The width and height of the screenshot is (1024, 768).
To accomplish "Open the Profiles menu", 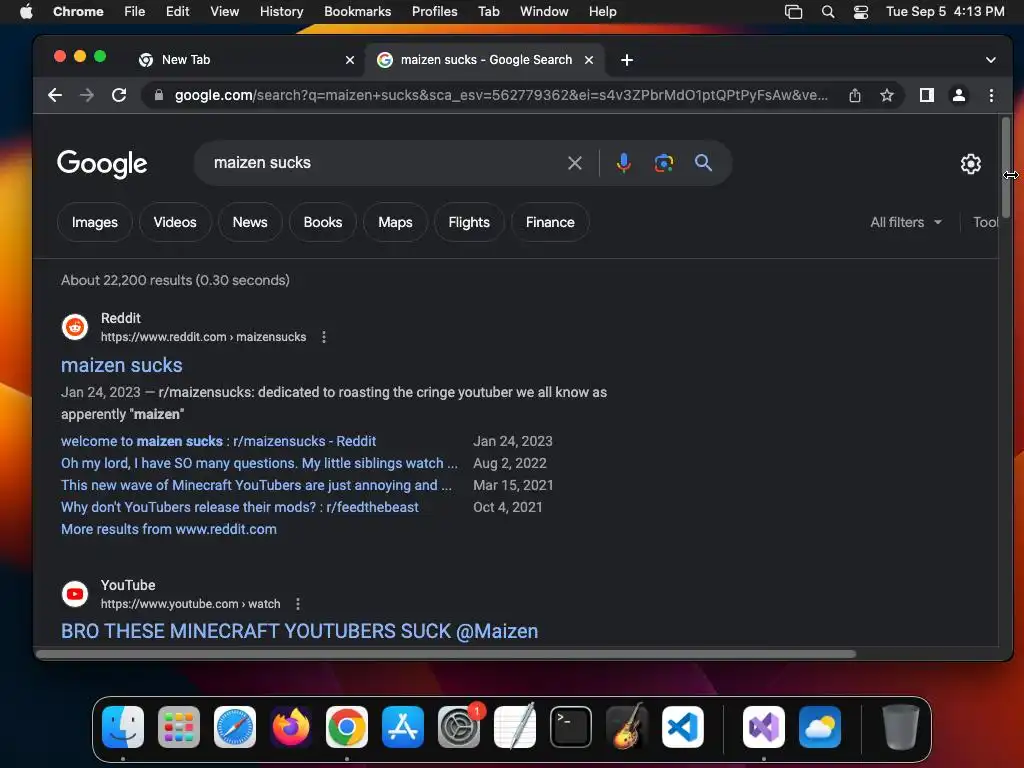I will pos(434,12).
